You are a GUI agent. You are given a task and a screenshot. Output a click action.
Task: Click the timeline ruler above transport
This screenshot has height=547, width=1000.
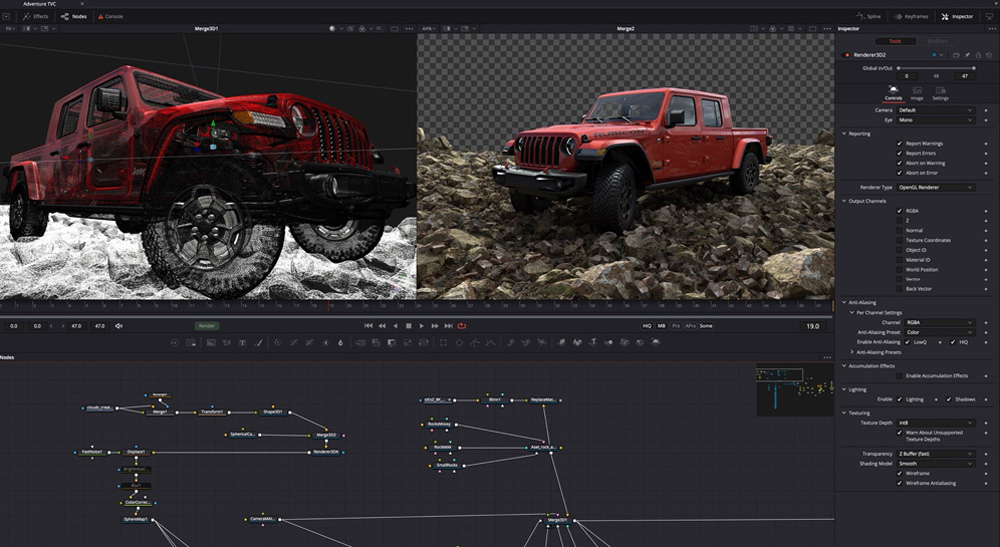(416, 307)
